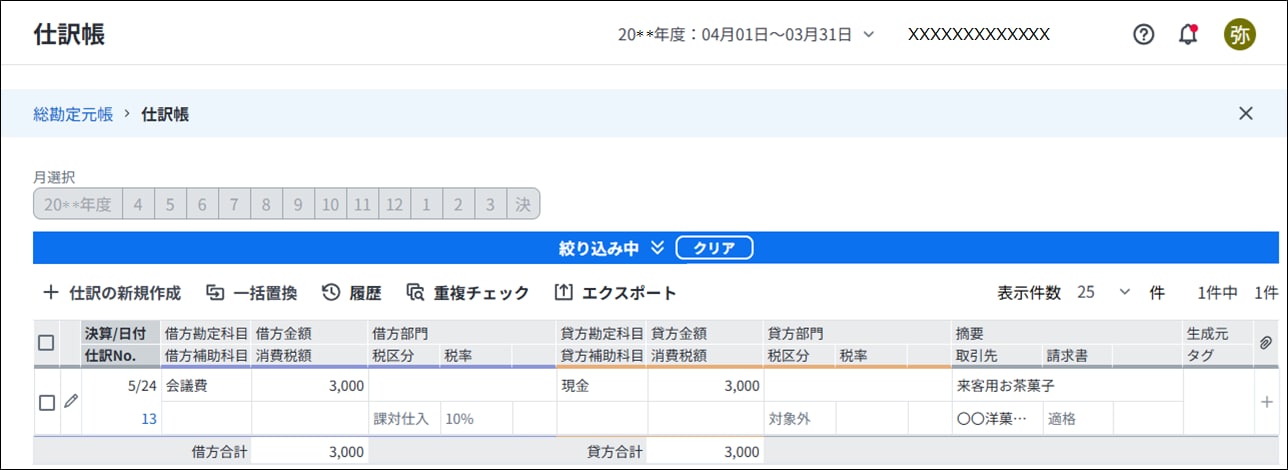Open the 履歴 history view
1288x470 pixels.
(352, 293)
